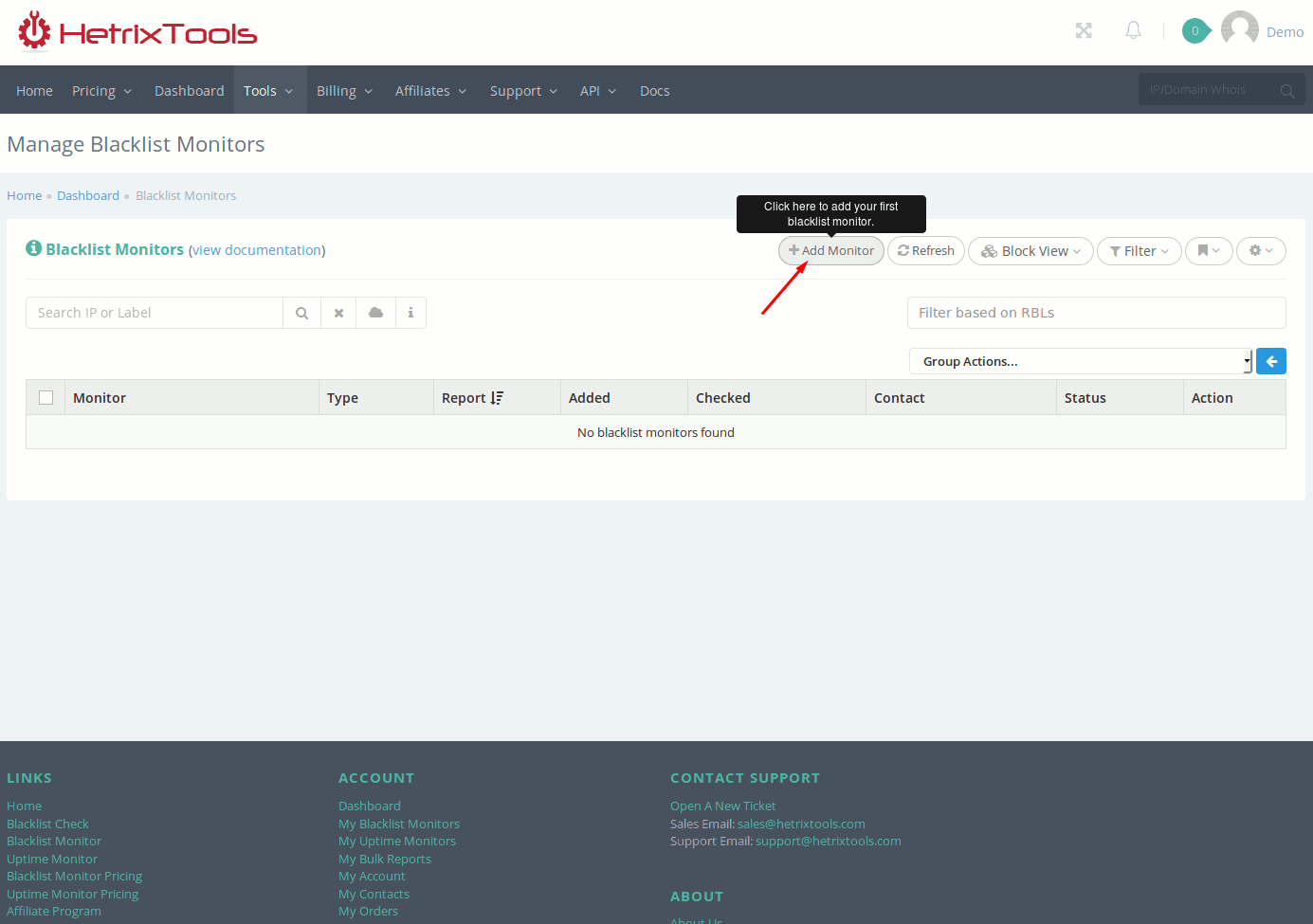Toggle the select-all monitors checkbox
The width and height of the screenshot is (1313, 924).
[46, 398]
